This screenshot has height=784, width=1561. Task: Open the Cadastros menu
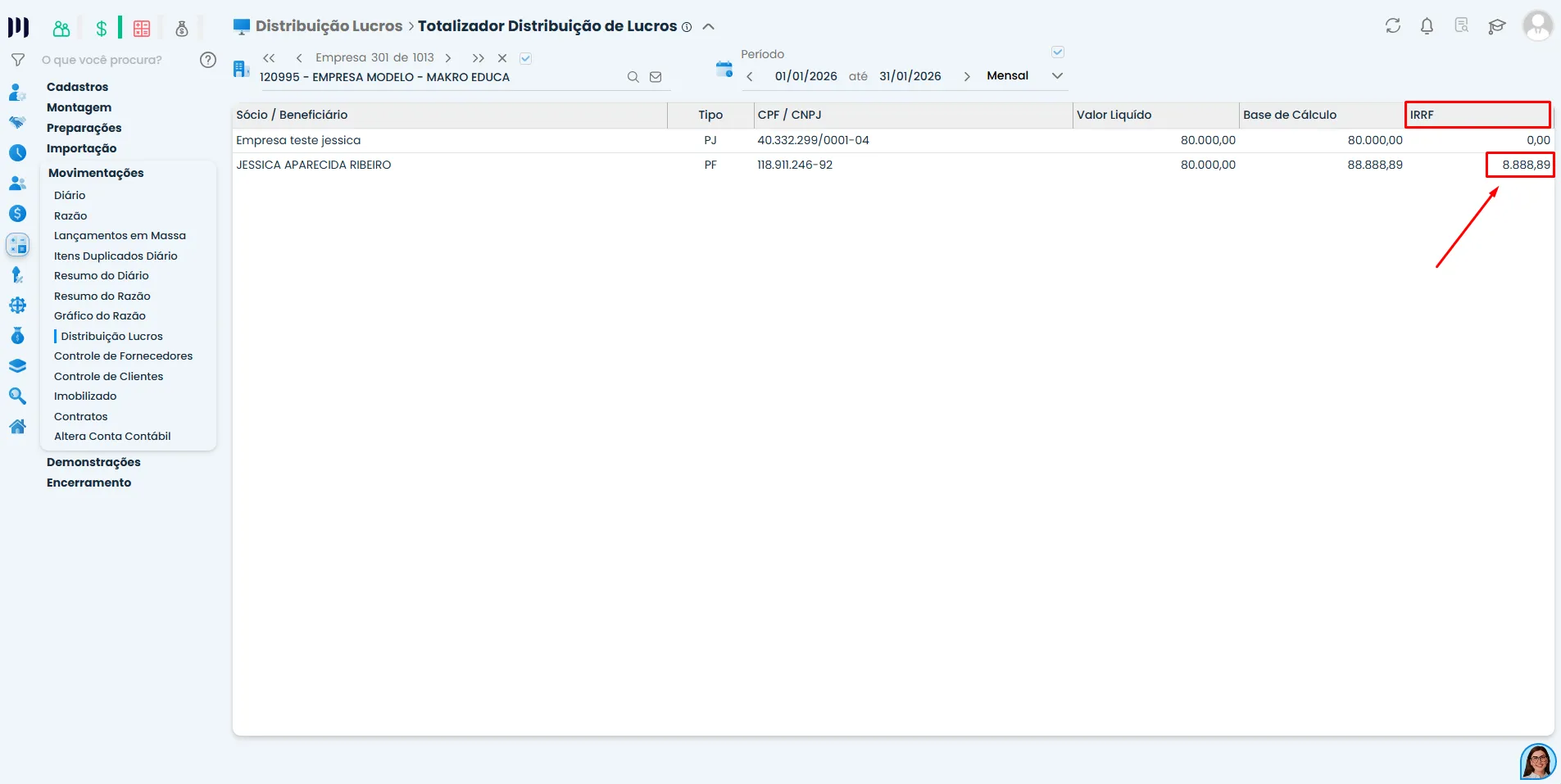point(77,87)
